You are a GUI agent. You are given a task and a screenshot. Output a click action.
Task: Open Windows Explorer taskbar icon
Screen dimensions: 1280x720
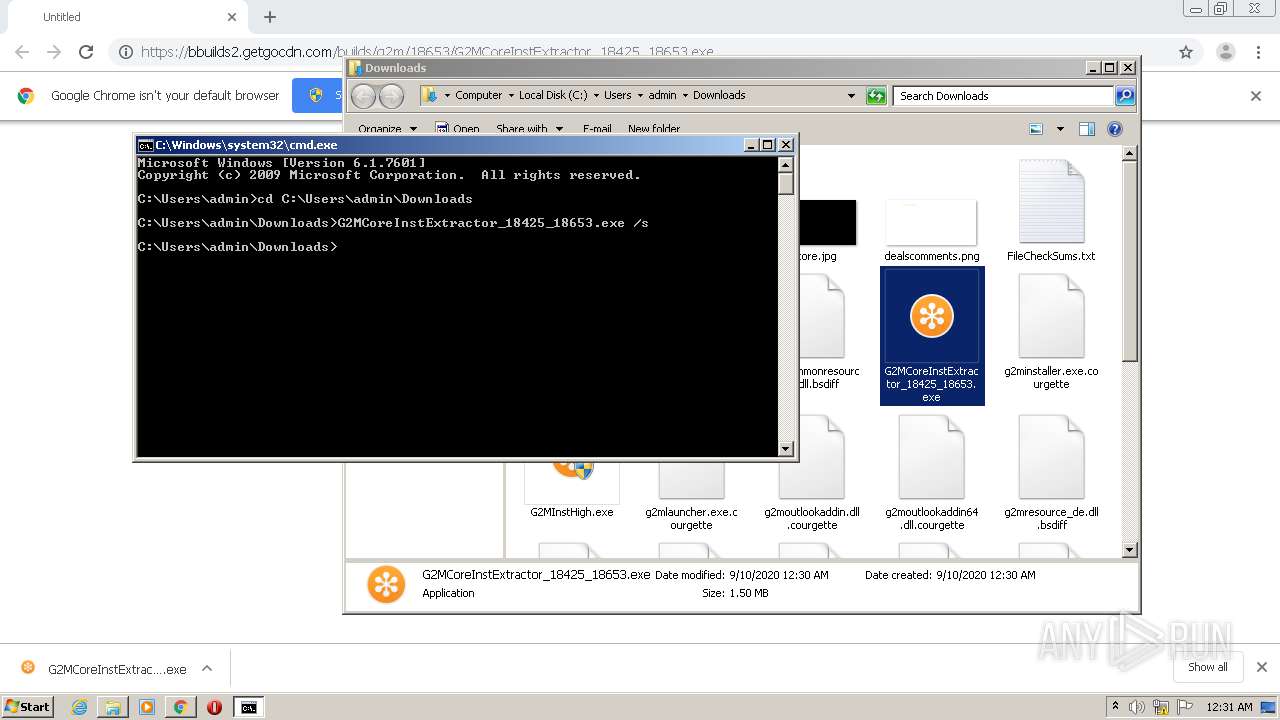click(113, 707)
